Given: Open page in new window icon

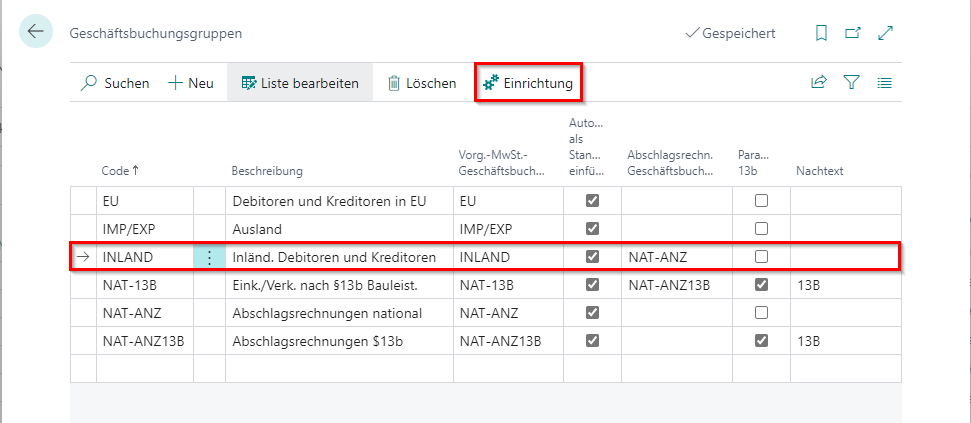Looking at the screenshot, I should click(x=853, y=33).
